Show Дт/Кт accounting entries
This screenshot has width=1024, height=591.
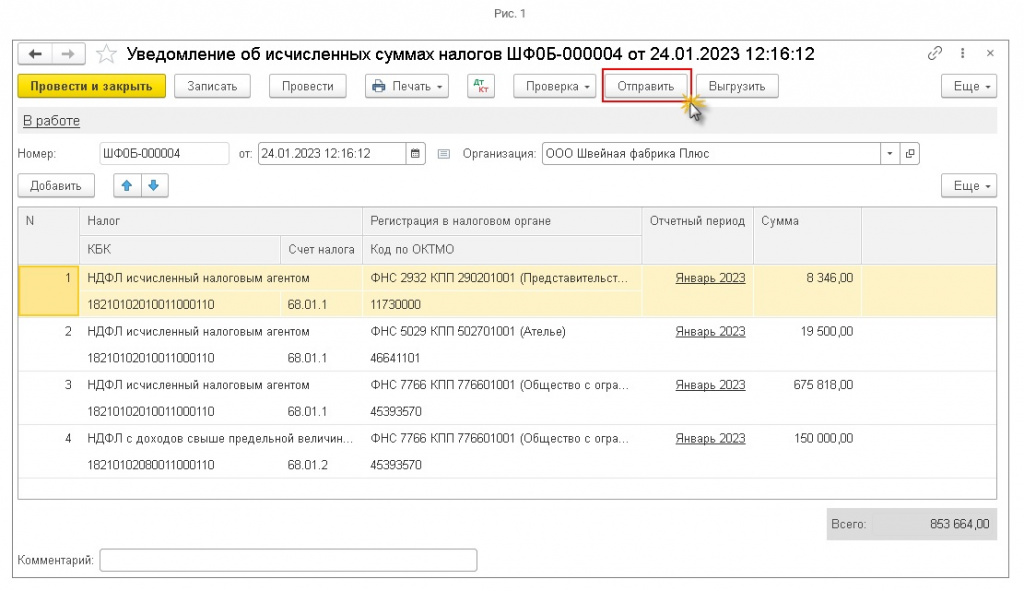(481, 86)
